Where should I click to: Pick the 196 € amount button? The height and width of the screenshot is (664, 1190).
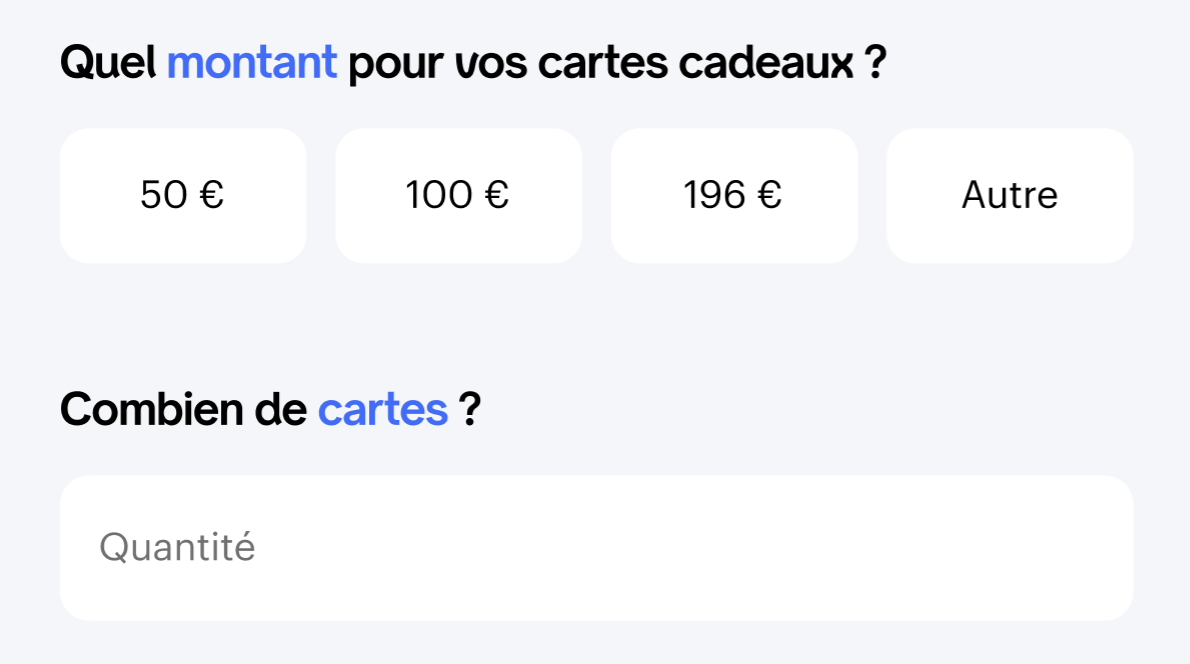click(733, 196)
